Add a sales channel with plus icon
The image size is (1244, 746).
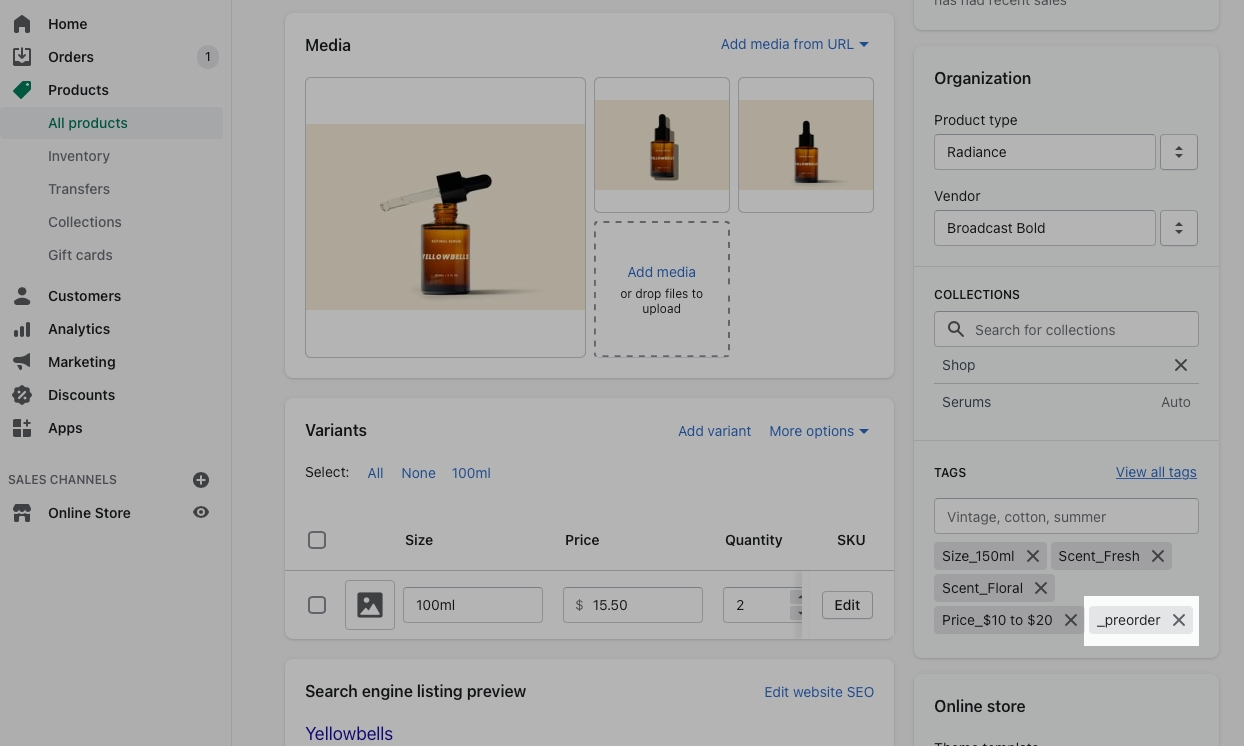(x=201, y=480)
